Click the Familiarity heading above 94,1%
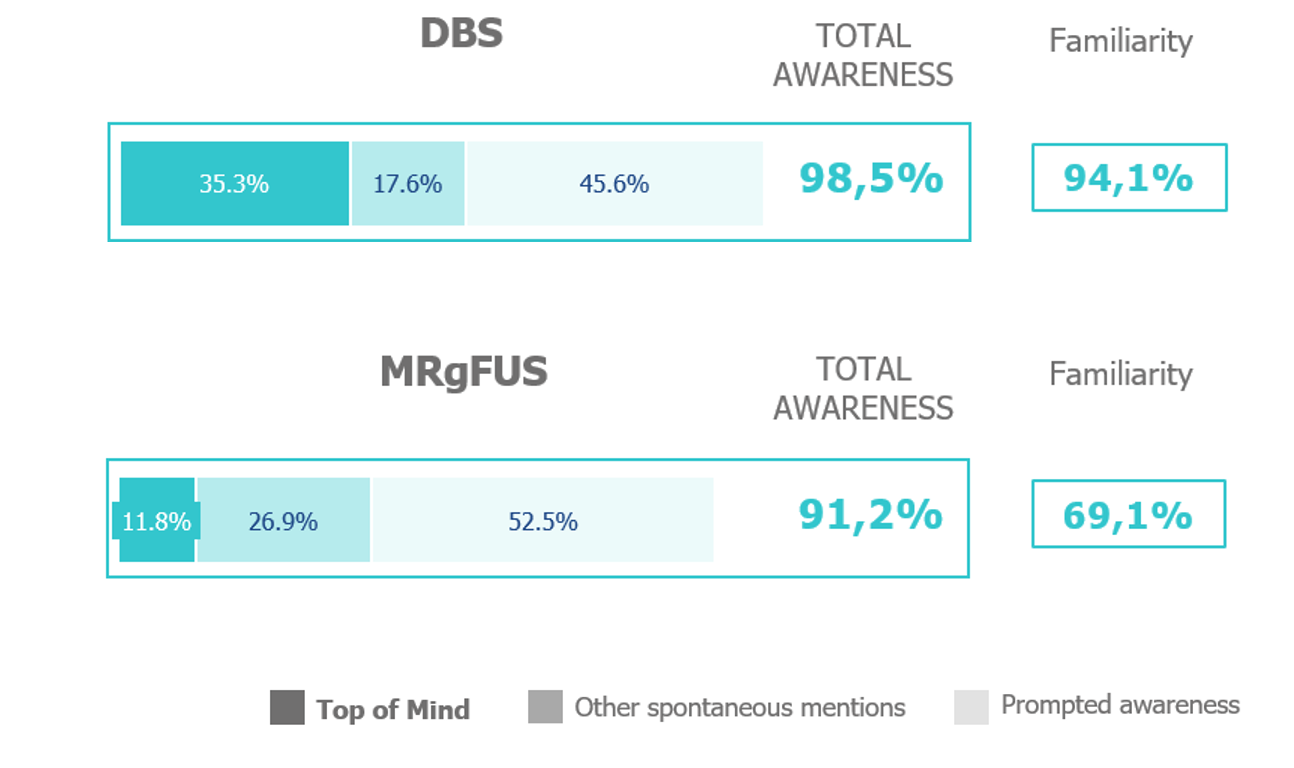This screenshot has width=1294, height=768. [x=1120, y=41]
